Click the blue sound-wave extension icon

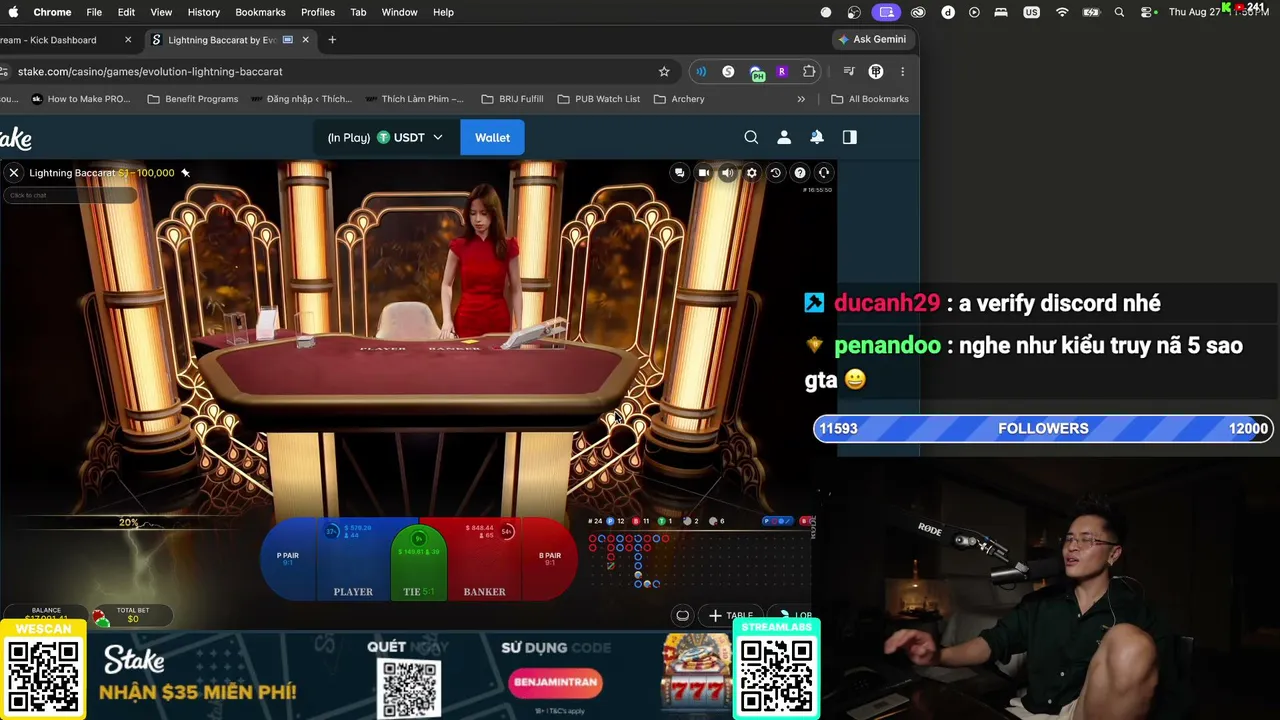coord(701,72)
